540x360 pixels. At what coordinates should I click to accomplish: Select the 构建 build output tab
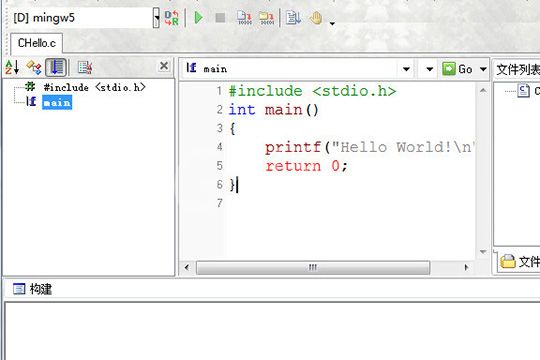tap(32, 289)
